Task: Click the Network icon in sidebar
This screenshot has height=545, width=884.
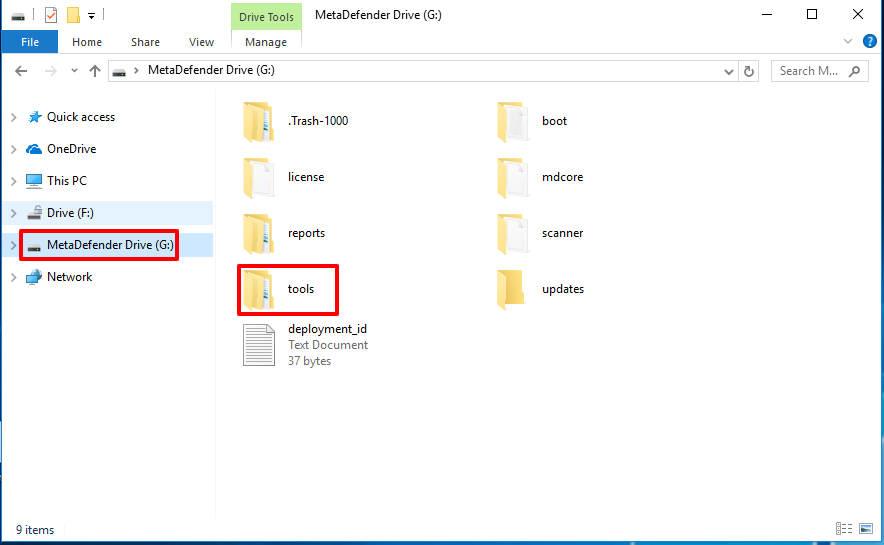Action: click(x=34, y=277)
